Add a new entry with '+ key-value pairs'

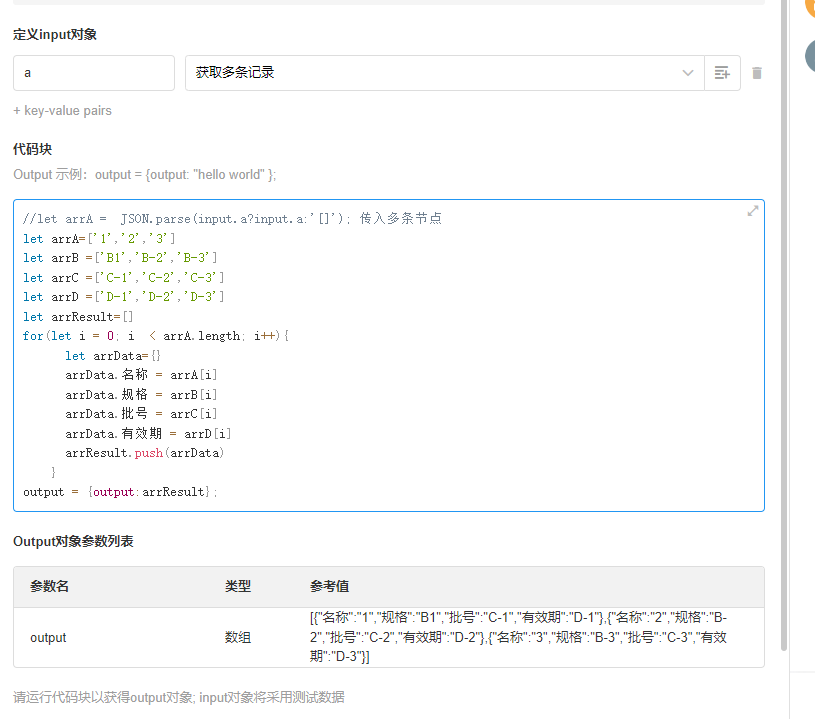point(62,111)
